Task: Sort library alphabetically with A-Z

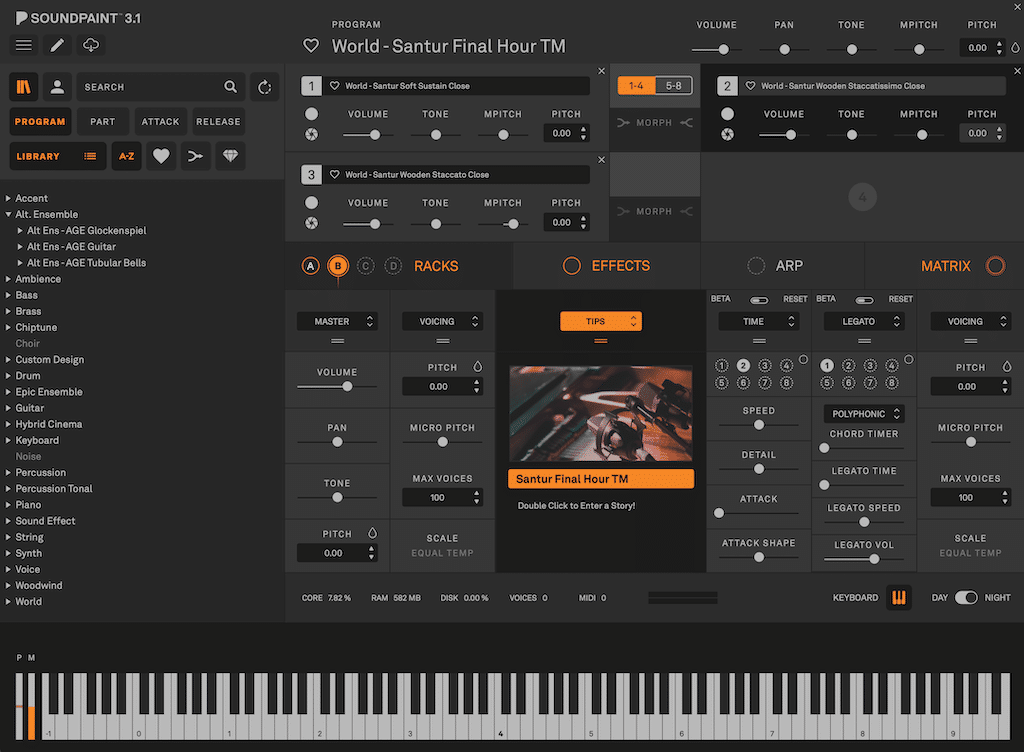Action: coord(127,156)
